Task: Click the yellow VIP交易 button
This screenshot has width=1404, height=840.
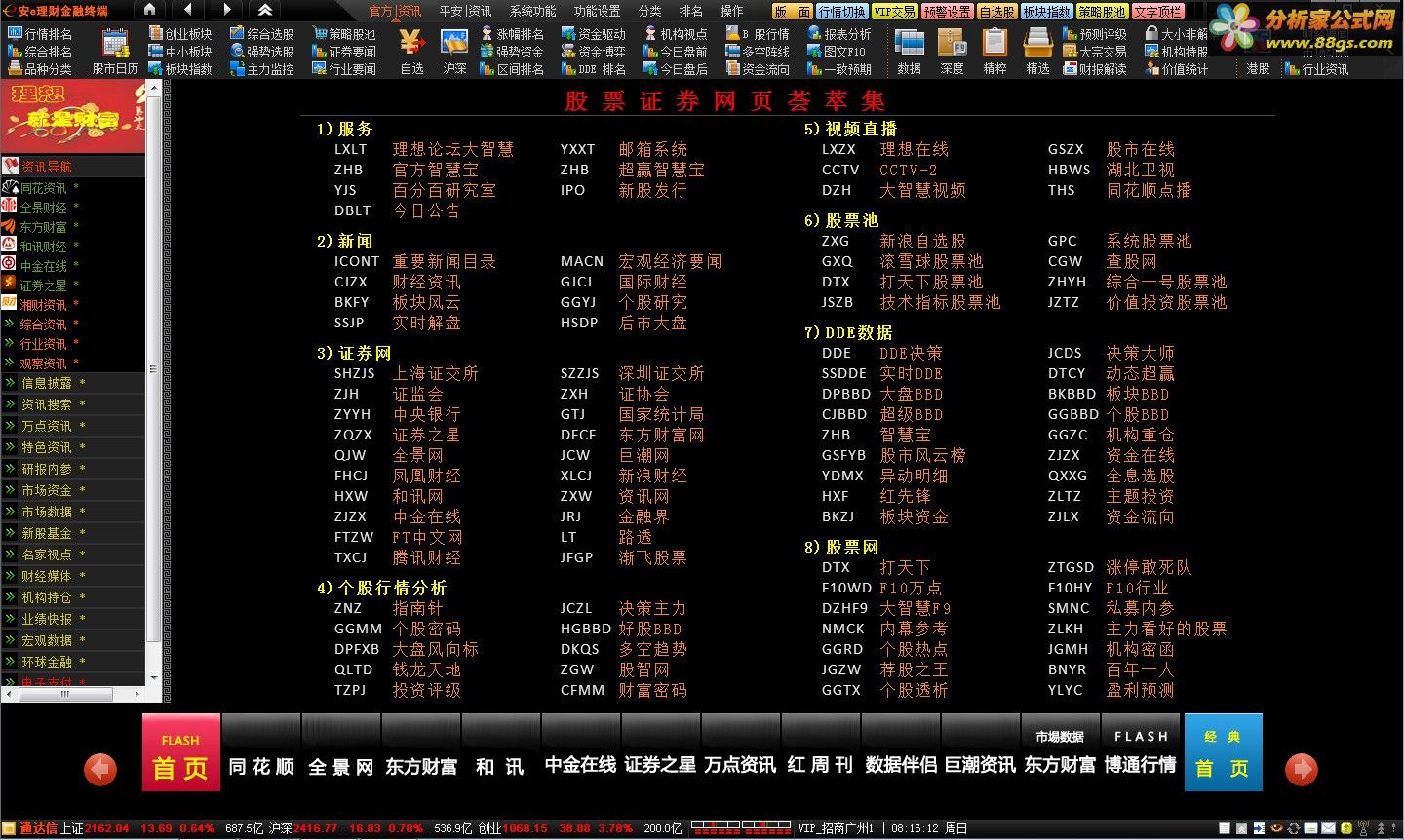Action: coord(895,12)
